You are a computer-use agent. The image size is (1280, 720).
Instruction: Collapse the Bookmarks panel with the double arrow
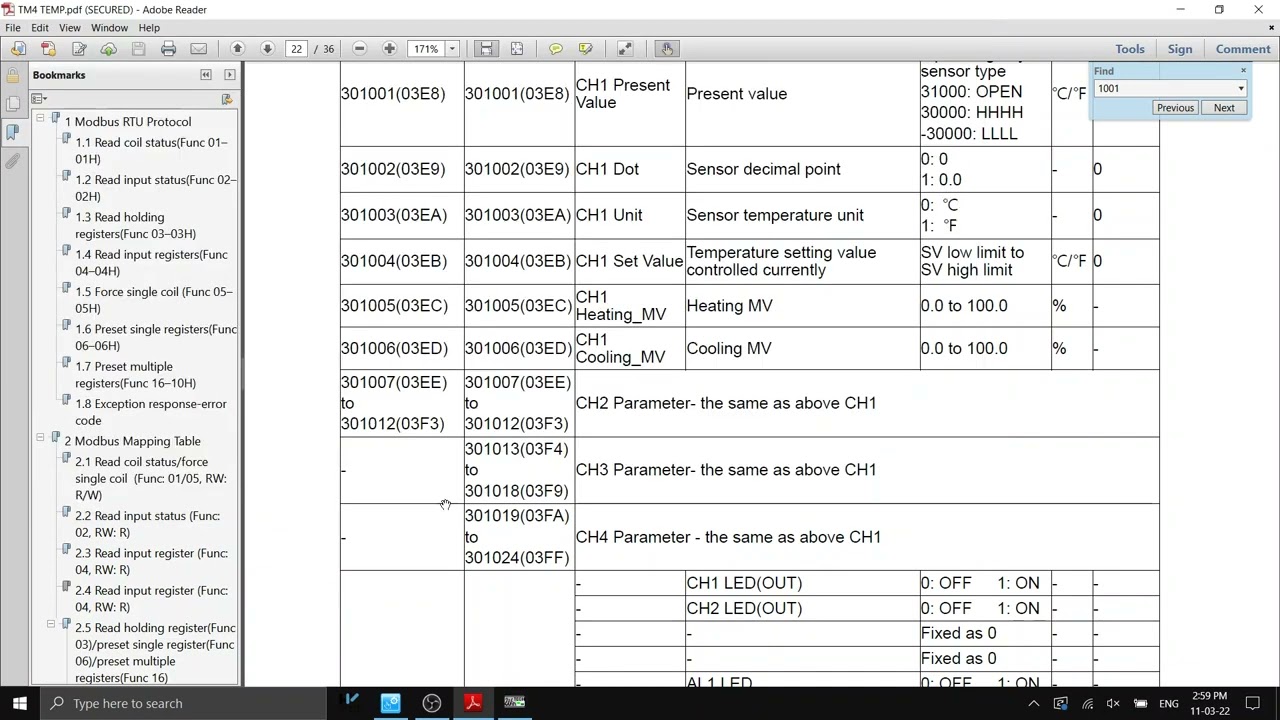pos(206,75)
